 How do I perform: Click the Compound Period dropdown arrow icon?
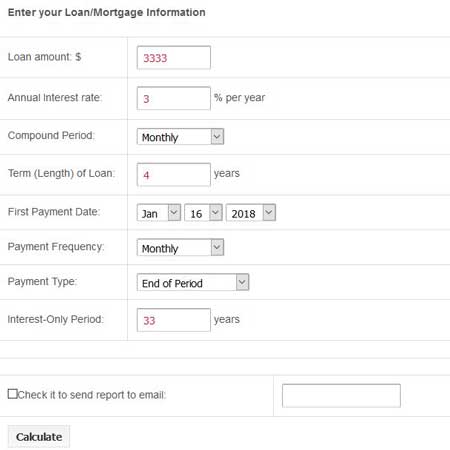[x=217, y=137]
